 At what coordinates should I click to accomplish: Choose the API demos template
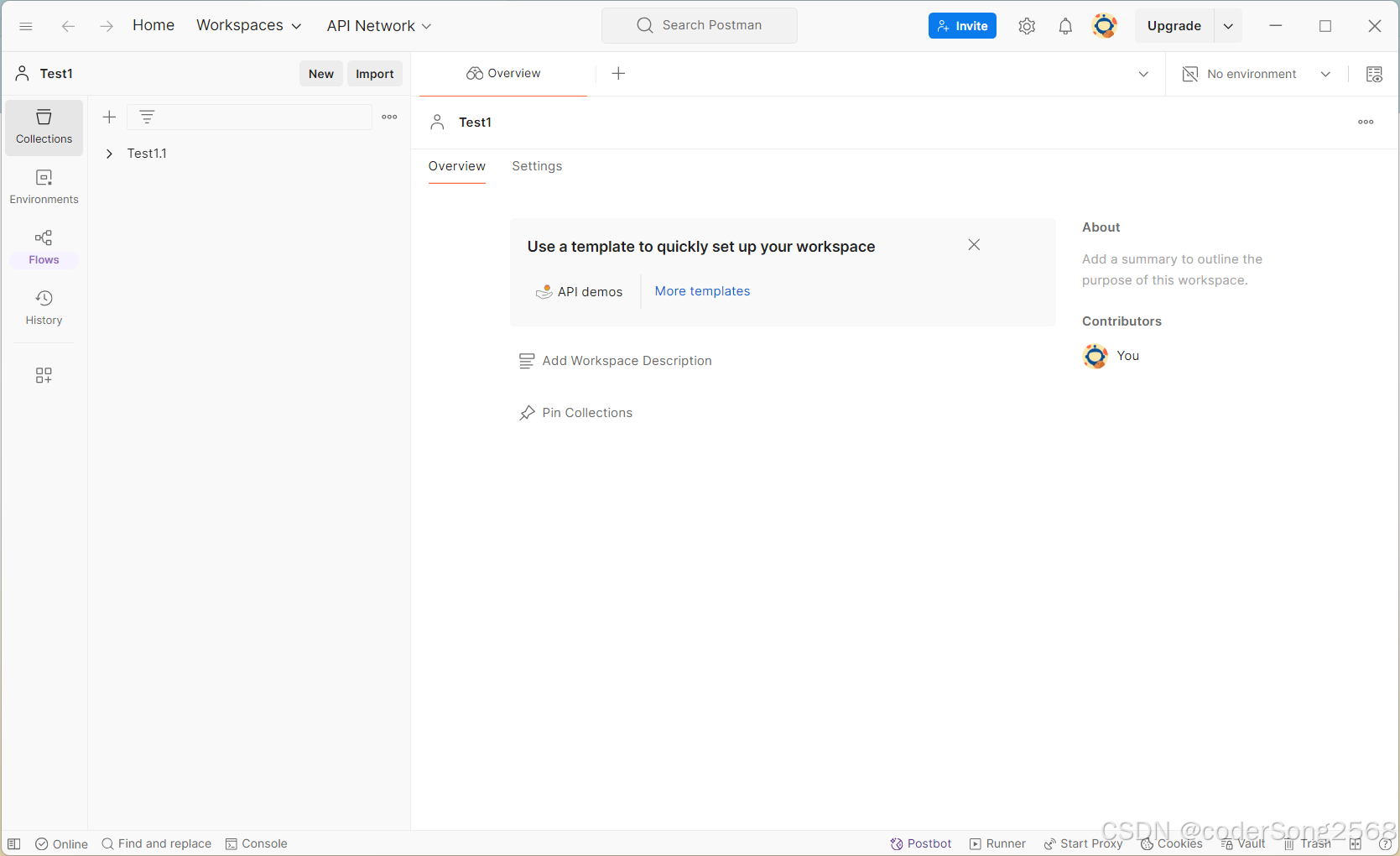coord(579,292)
